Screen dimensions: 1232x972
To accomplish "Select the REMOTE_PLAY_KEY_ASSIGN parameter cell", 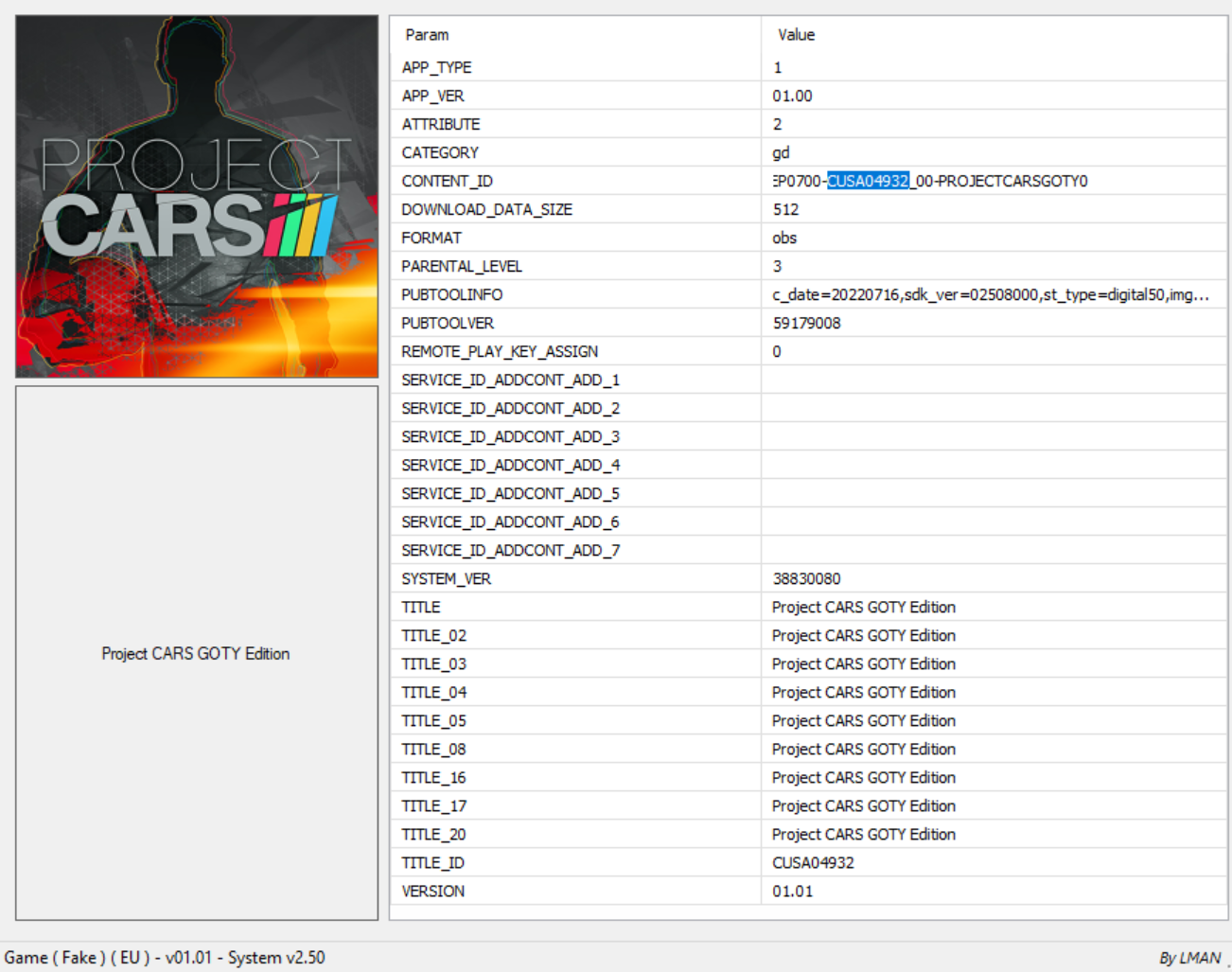I will pos(575,351).
